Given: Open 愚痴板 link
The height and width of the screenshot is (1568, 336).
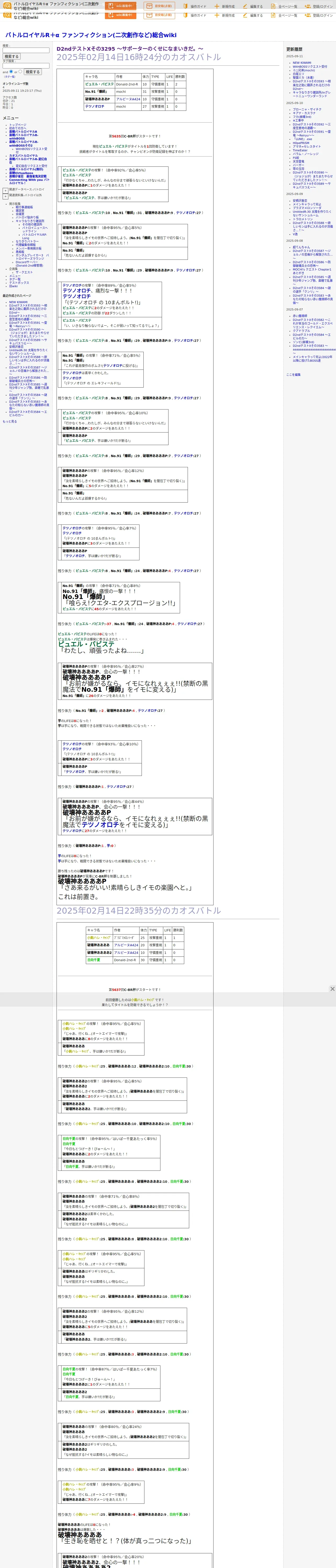Looking at the screenshot, I should coord(20,252).
